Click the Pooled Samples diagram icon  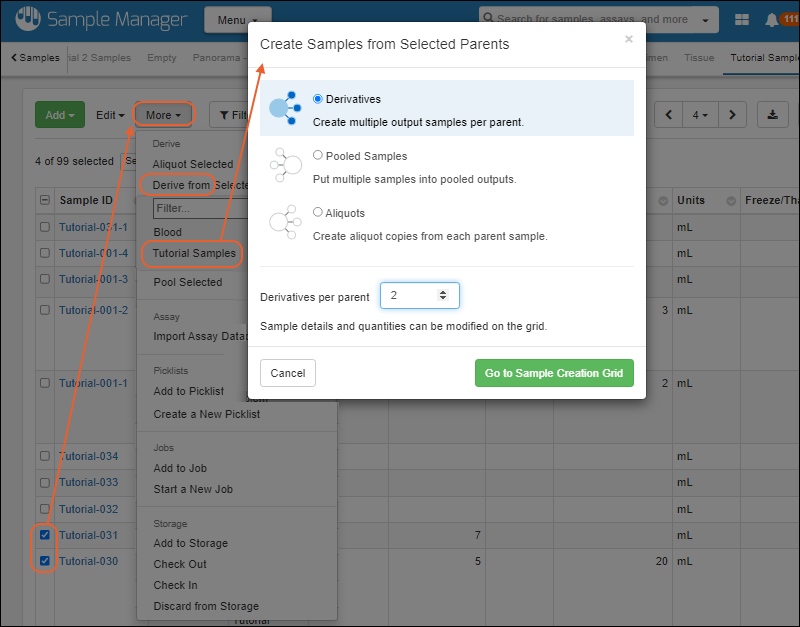pyautogui.click(x=285, y=165)
